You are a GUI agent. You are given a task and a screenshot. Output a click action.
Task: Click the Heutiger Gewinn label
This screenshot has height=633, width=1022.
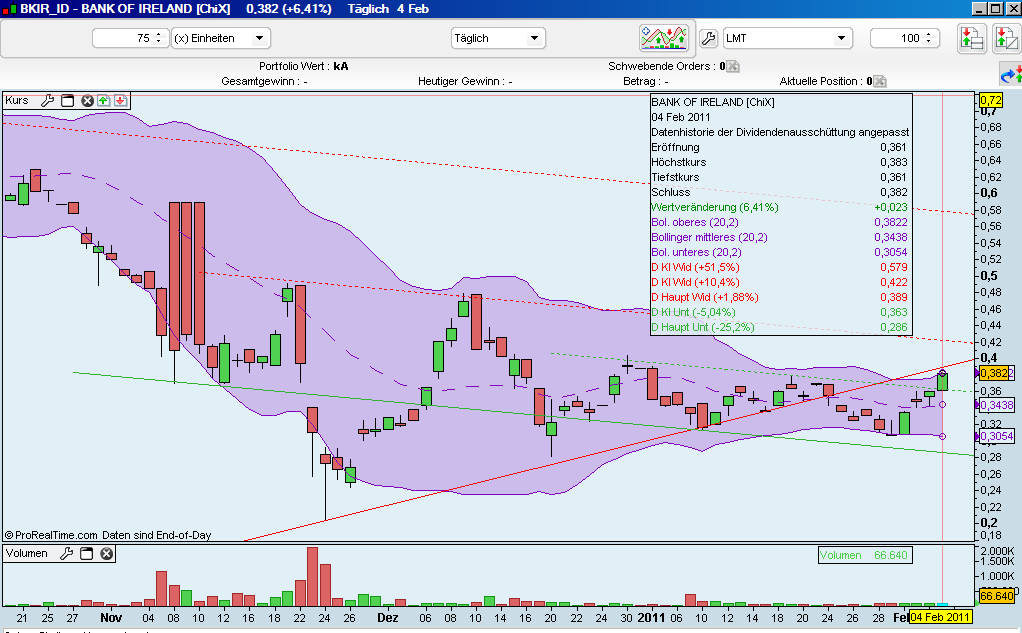point(461,81)
